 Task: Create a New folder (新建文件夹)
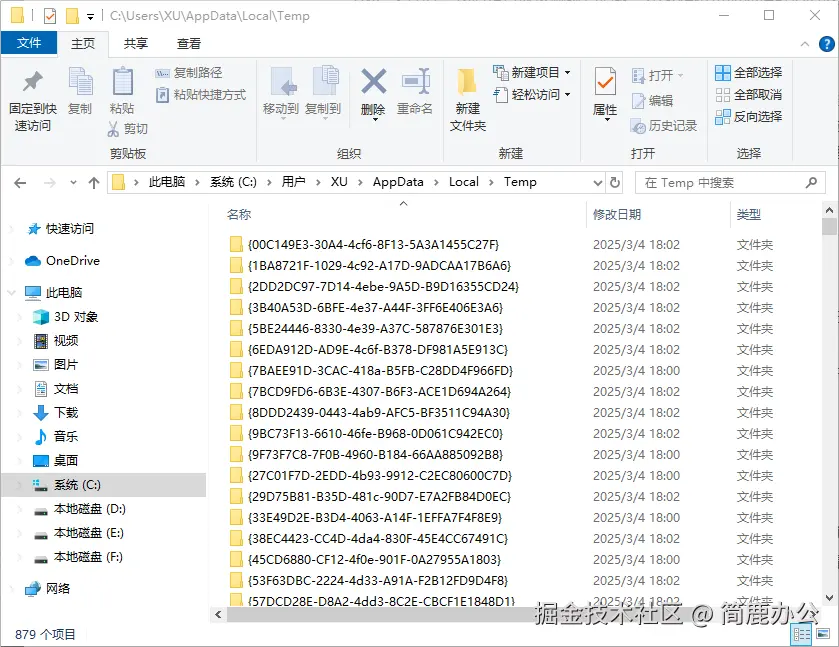[467, 100]
